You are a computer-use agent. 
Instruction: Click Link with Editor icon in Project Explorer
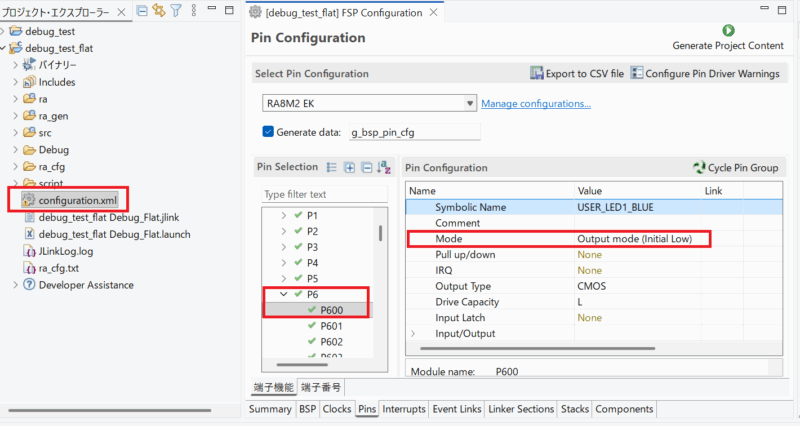point(159,11)
